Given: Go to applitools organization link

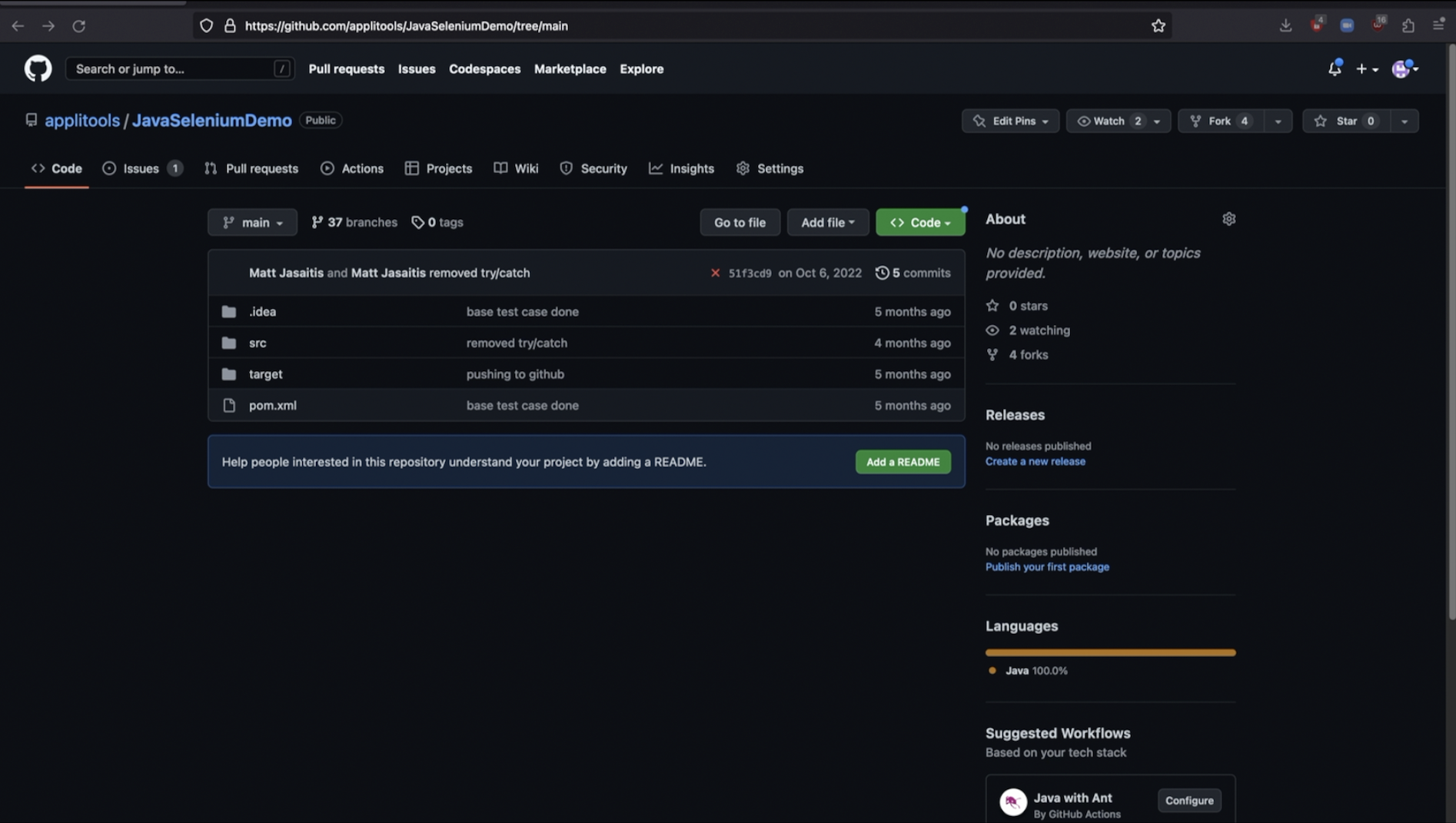Looking at the screenshot, I should click(82, 120).
